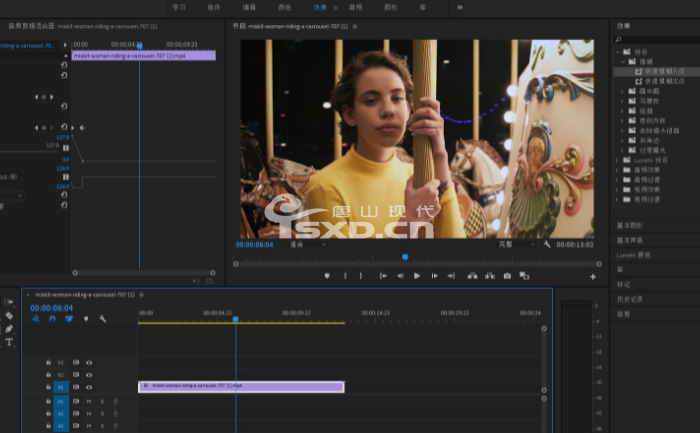700x433 pixels.
Task: Expand the 卷积内核 folder
Action: coord(622,121)
